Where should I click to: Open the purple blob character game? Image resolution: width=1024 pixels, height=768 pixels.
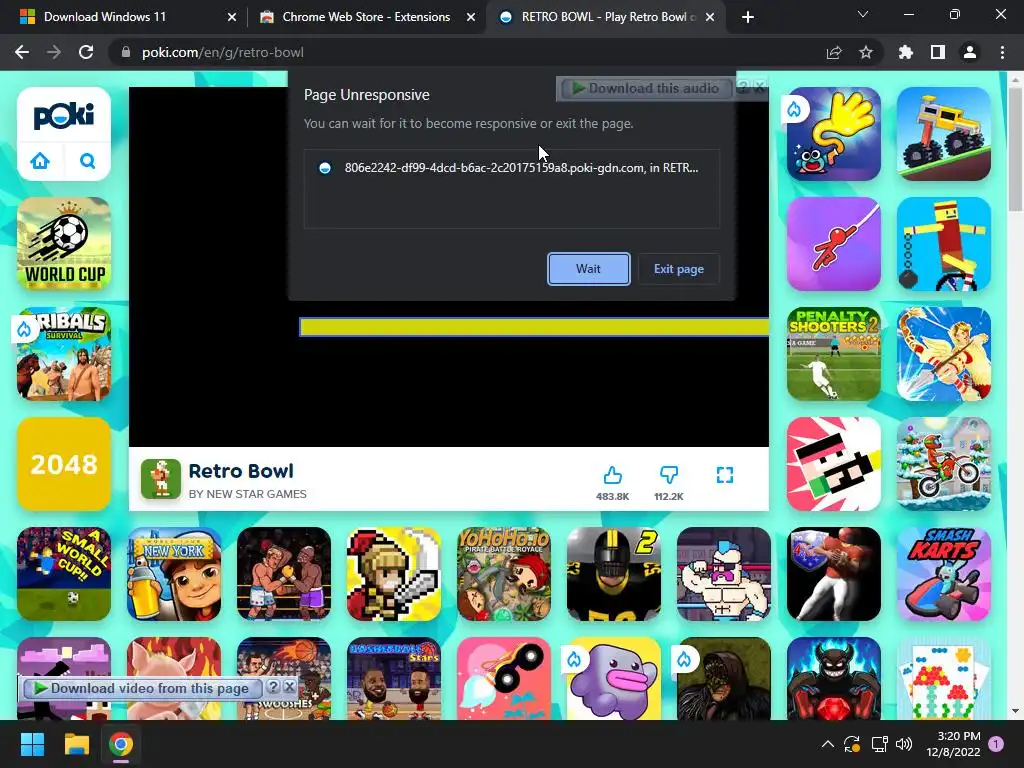[x=614, y=679]
